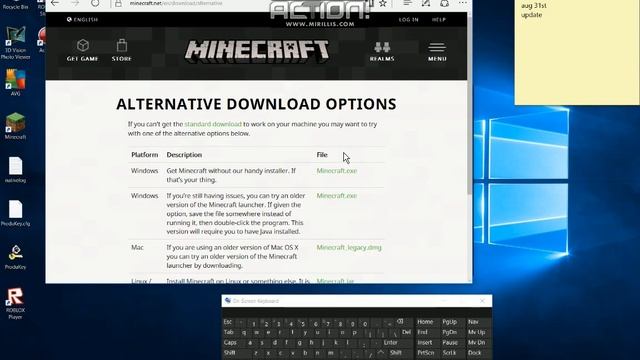Tap the g key on On-Screen Keyboard

point(299,343)
